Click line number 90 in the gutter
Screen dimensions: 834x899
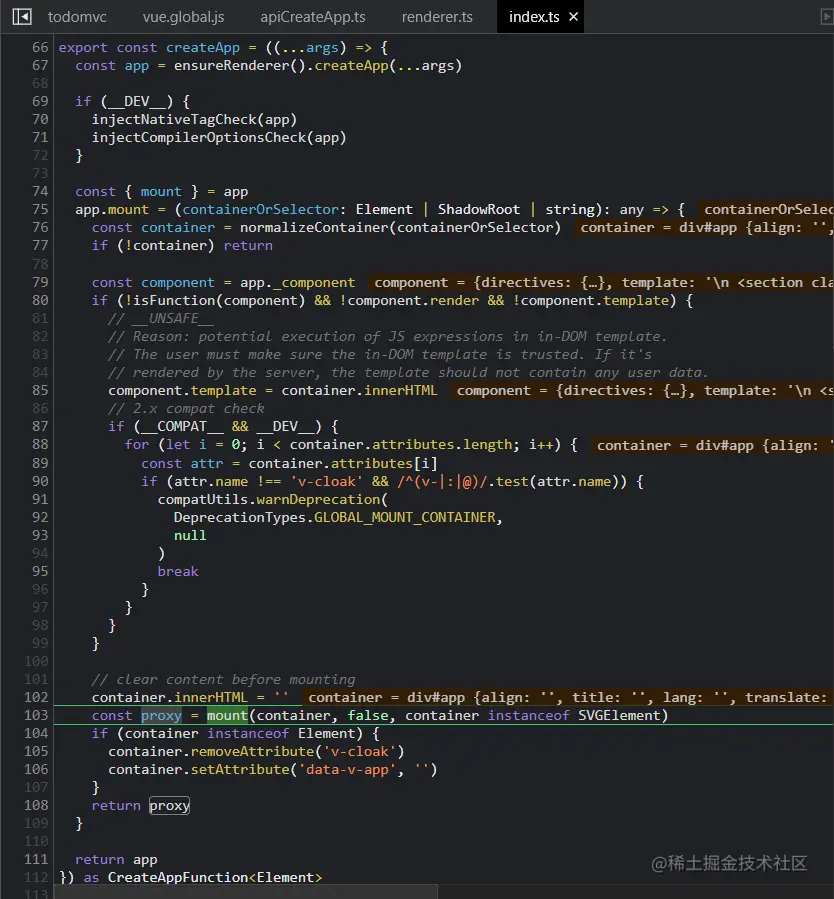coord(40,481)
